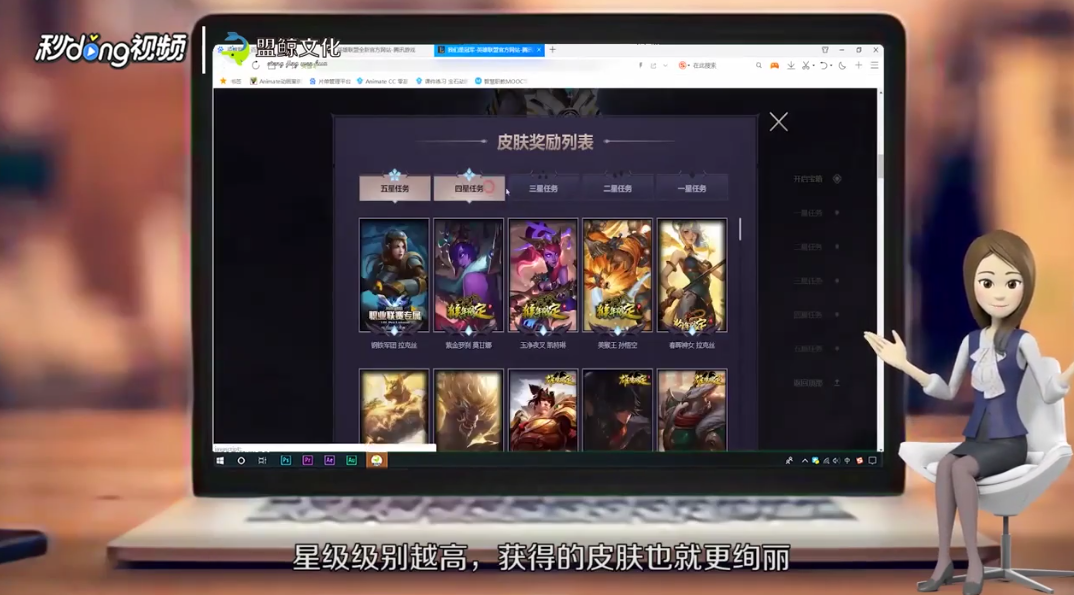Close the skin reward list popup
The image size is (1074, 595).
(x=778, y=122)
